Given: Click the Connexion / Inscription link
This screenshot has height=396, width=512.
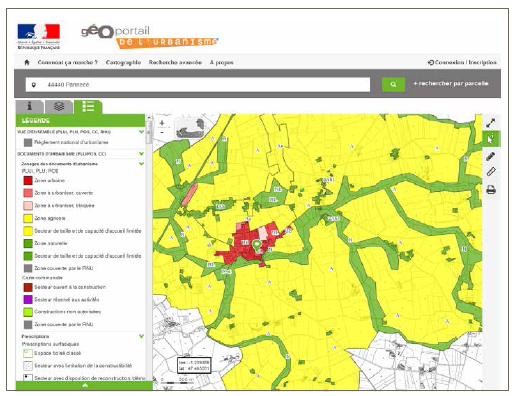Looking at the screenshot, I should point(462,62).
